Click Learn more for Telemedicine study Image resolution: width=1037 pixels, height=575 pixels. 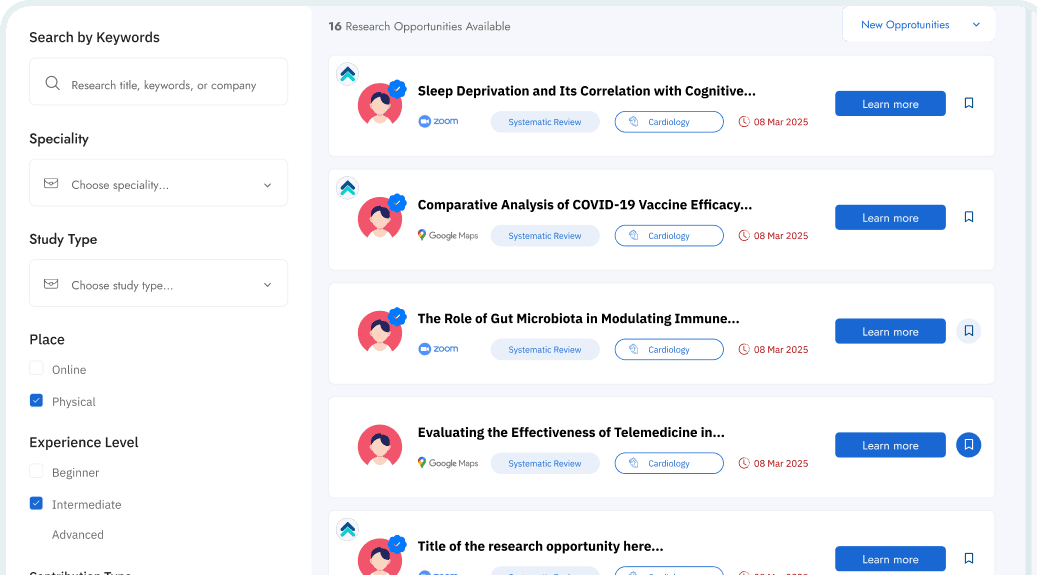tap(890, 446)
